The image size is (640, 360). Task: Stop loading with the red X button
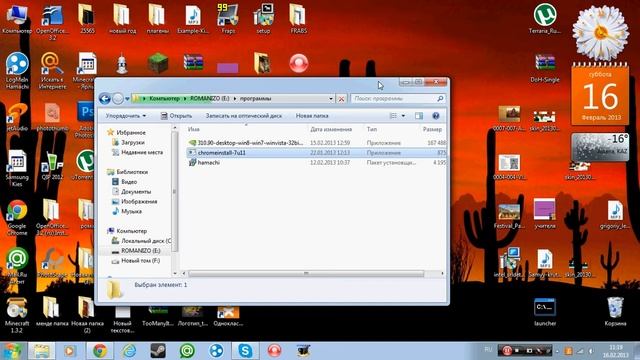pos(342,99)
